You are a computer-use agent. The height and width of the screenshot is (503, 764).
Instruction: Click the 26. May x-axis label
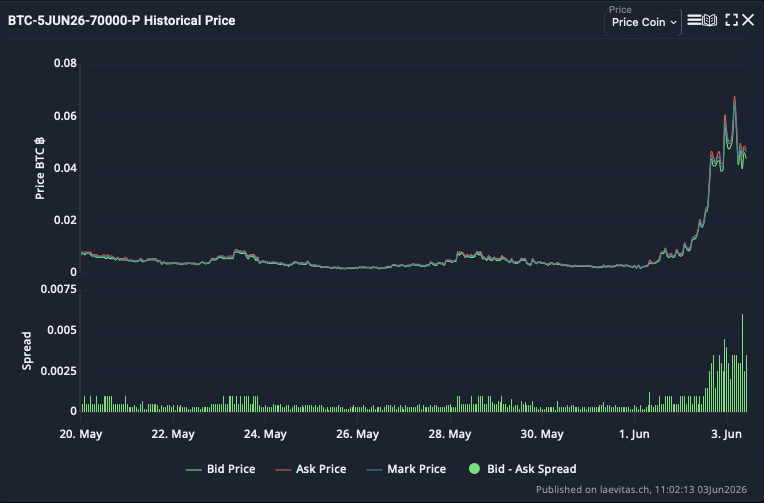[x=358, y=434]
